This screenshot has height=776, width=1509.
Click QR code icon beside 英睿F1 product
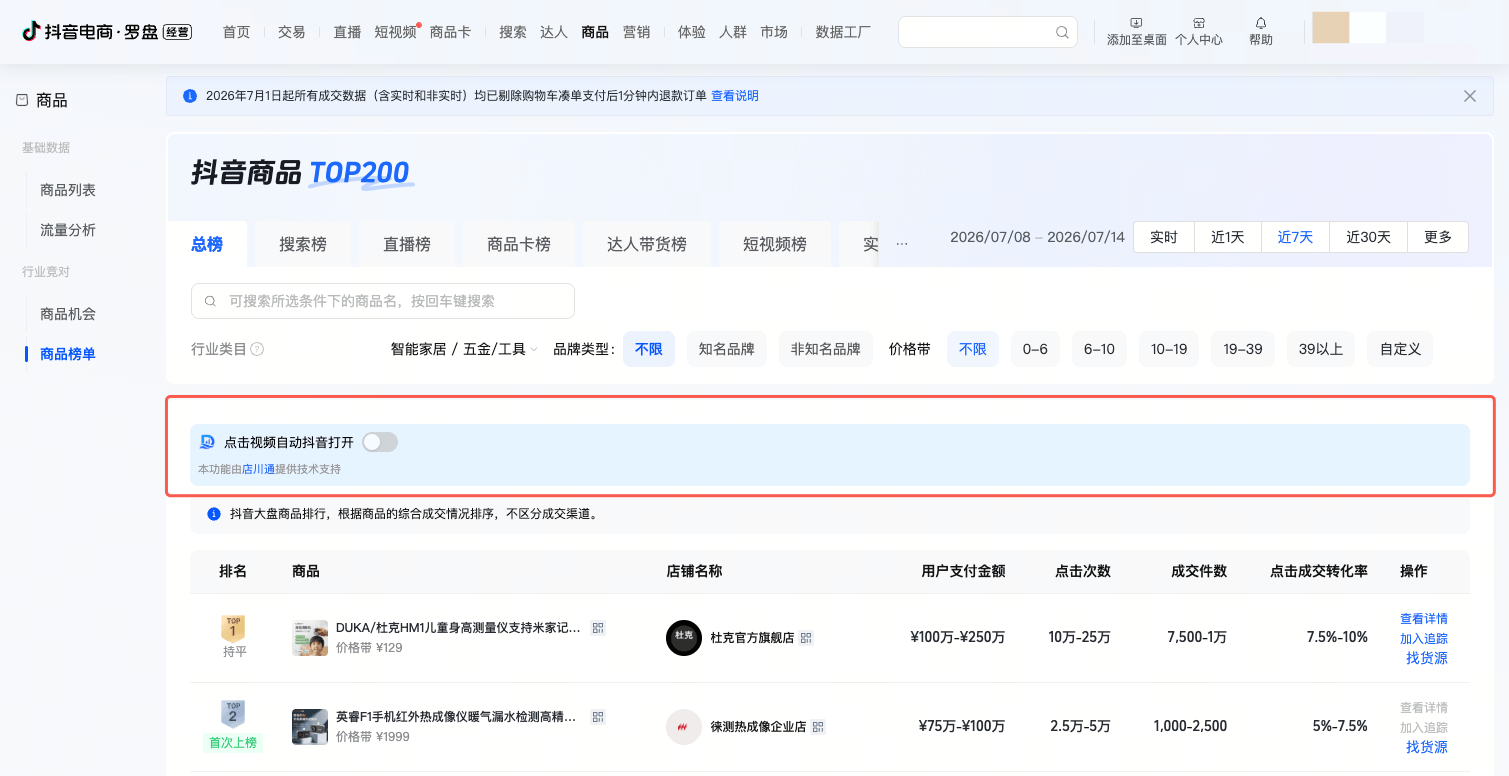click(598, 717)
